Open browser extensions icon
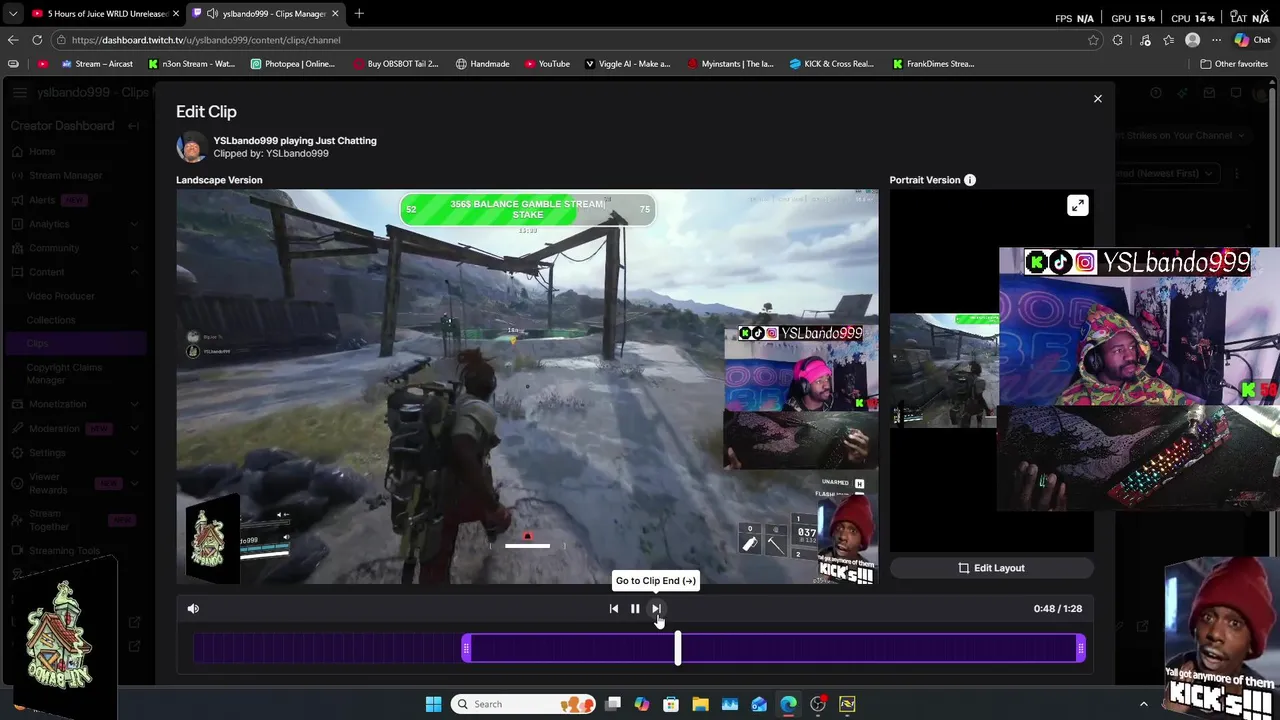 pos(1118,40)
